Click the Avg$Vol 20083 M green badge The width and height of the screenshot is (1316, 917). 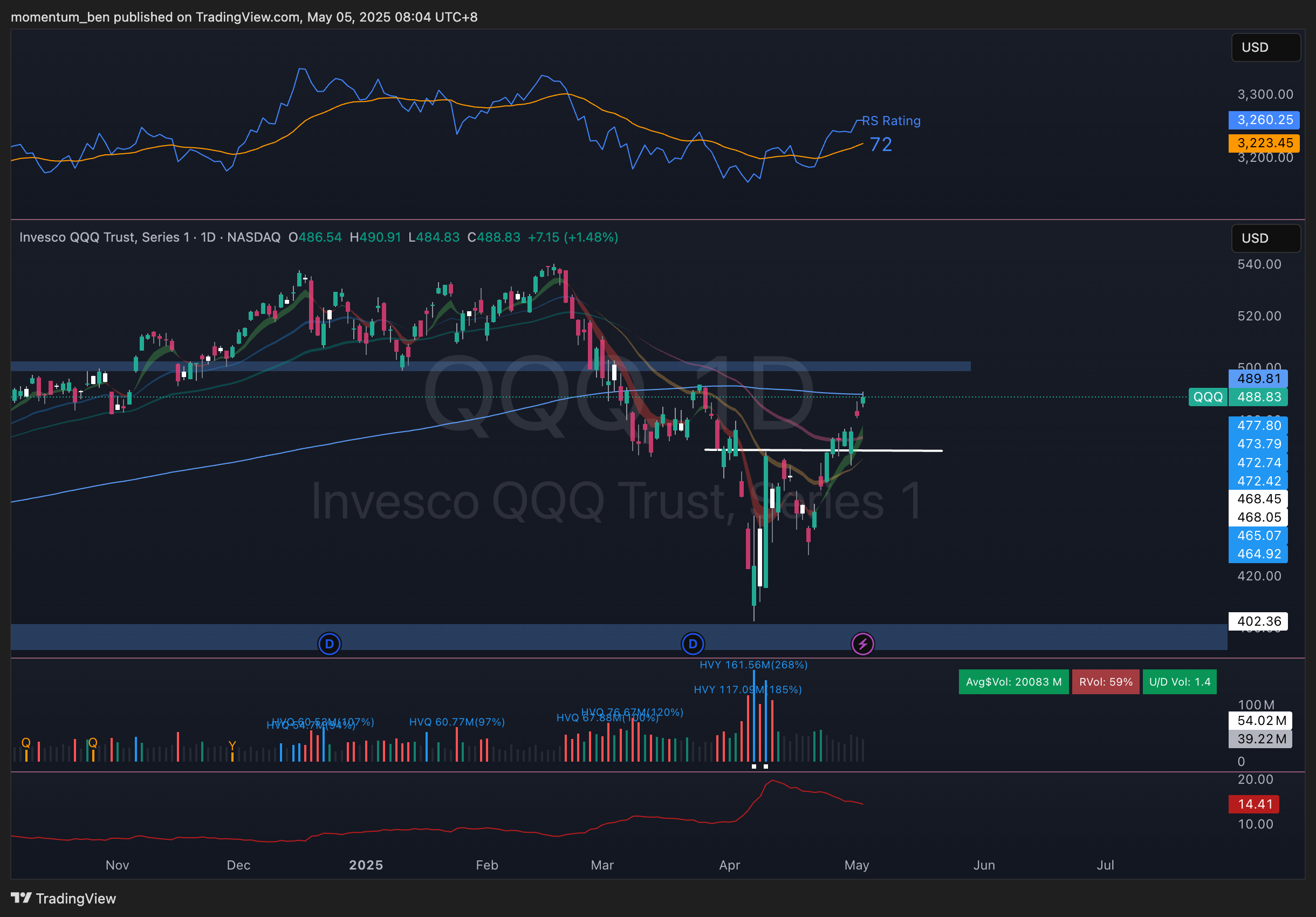[1013, 681]
